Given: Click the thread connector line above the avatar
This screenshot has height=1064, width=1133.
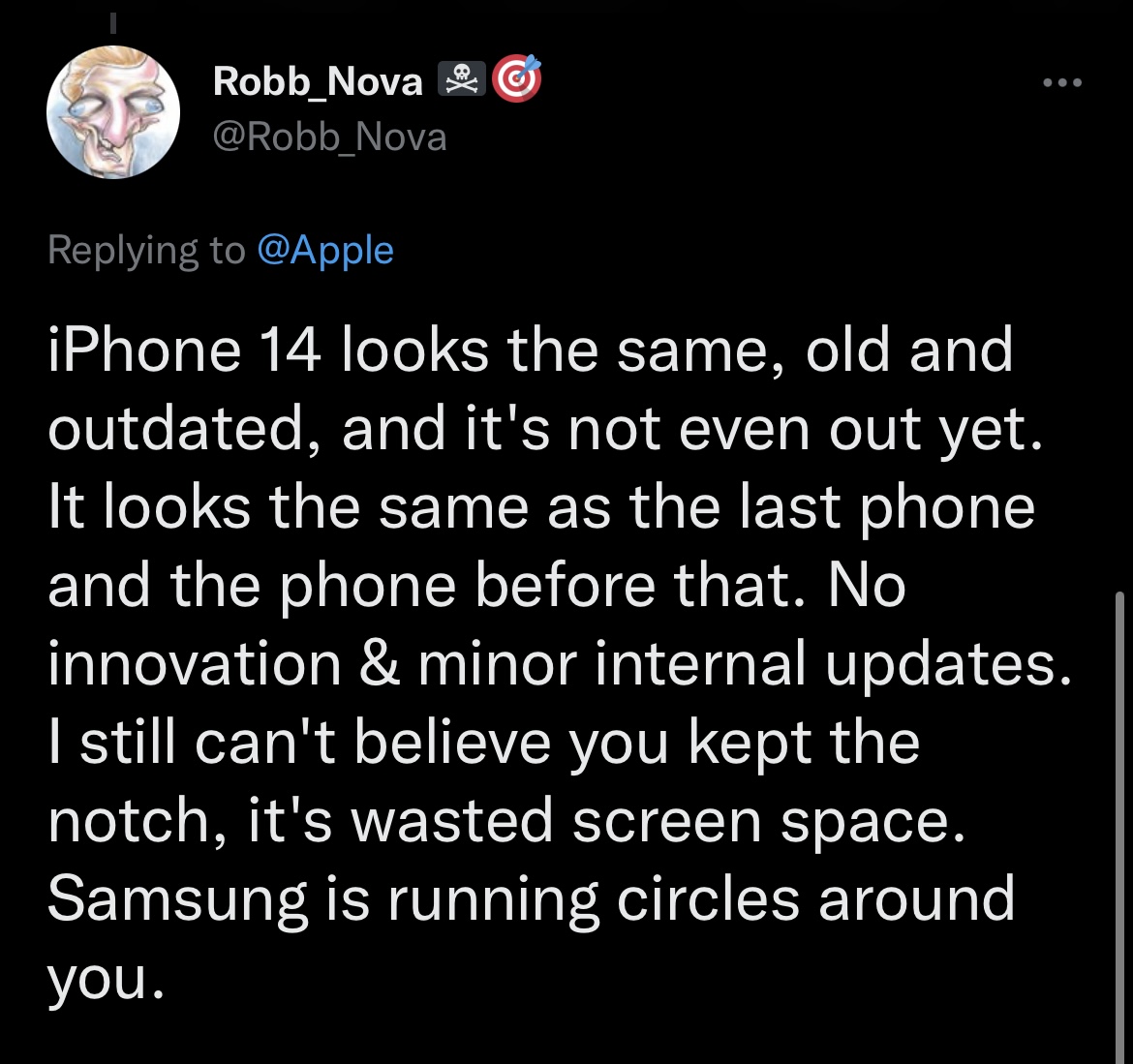Looking at the screenshot, I should point(113,19).
